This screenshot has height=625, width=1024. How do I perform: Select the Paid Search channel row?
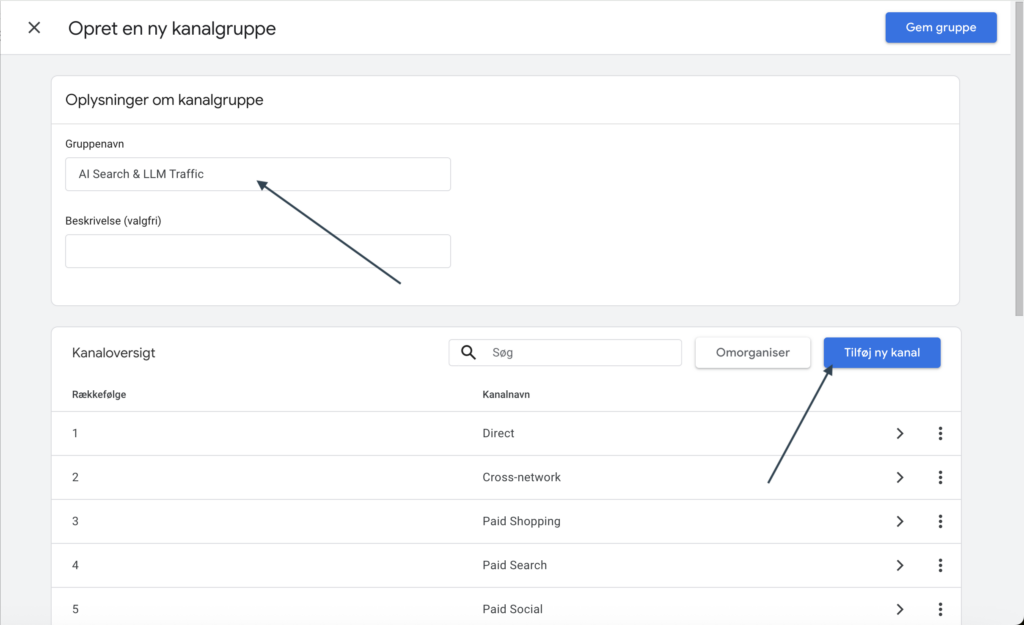tap(514, 565)
